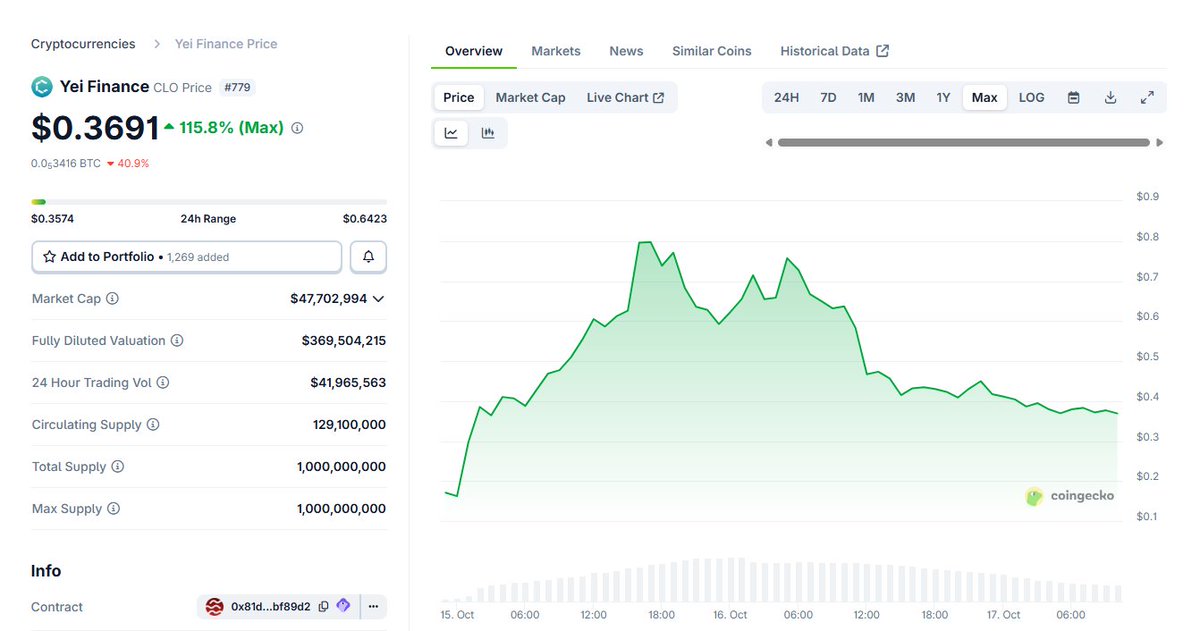Open the Historical Data external link tab
1200x631 pixels.
tap(835, 51)
